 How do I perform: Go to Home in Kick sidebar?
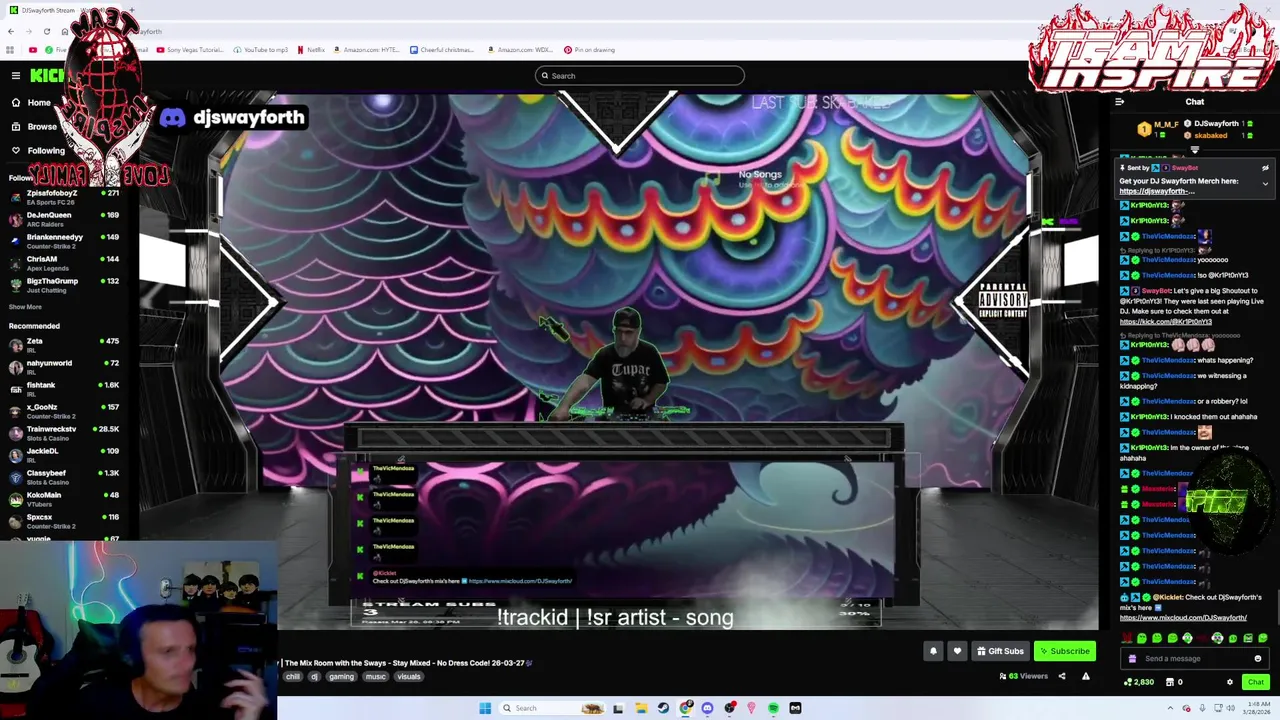30,103
